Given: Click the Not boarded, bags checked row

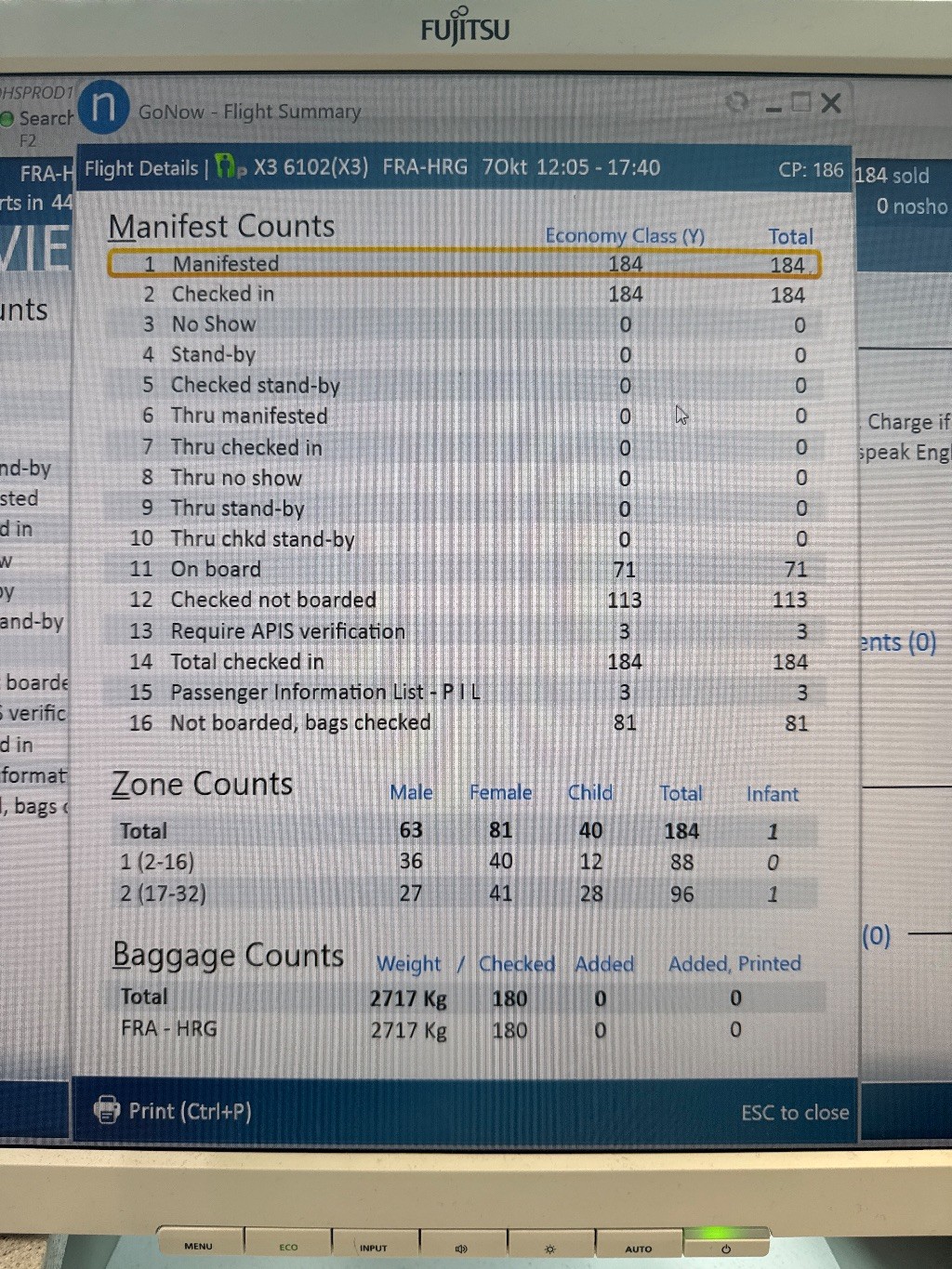Looking at the screenshot, I should point(463,722).
